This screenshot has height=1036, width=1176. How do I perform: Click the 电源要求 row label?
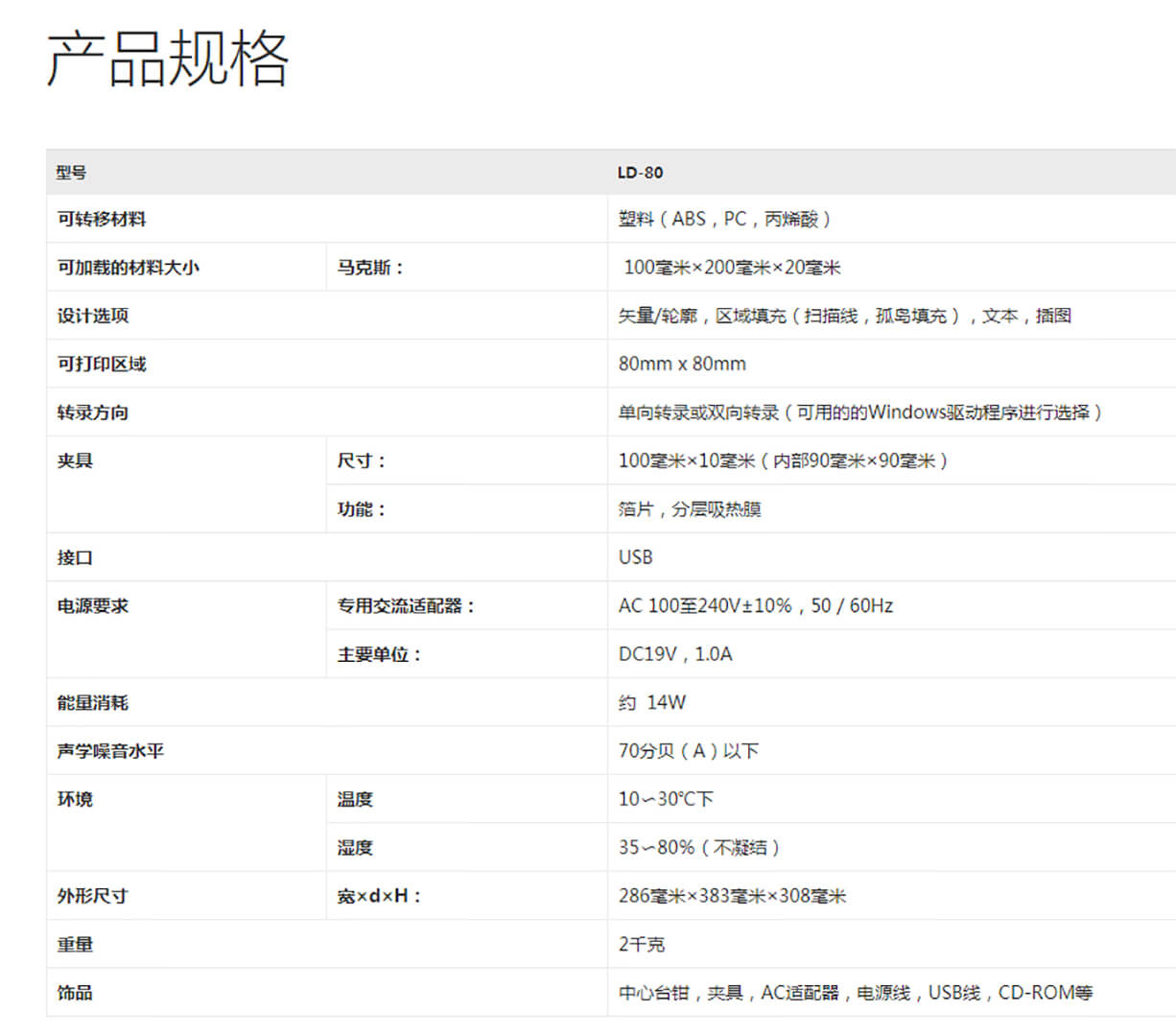[93, 606]
